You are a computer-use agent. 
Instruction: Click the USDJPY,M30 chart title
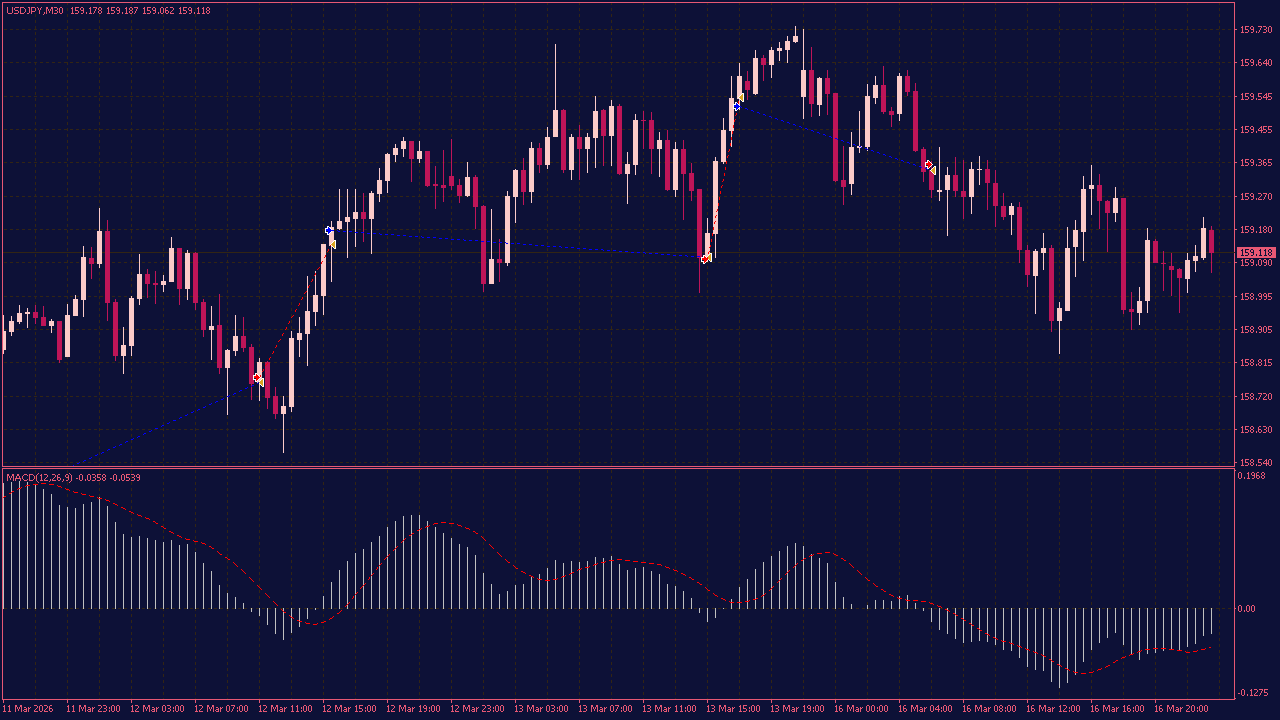[x=35, y=11]
